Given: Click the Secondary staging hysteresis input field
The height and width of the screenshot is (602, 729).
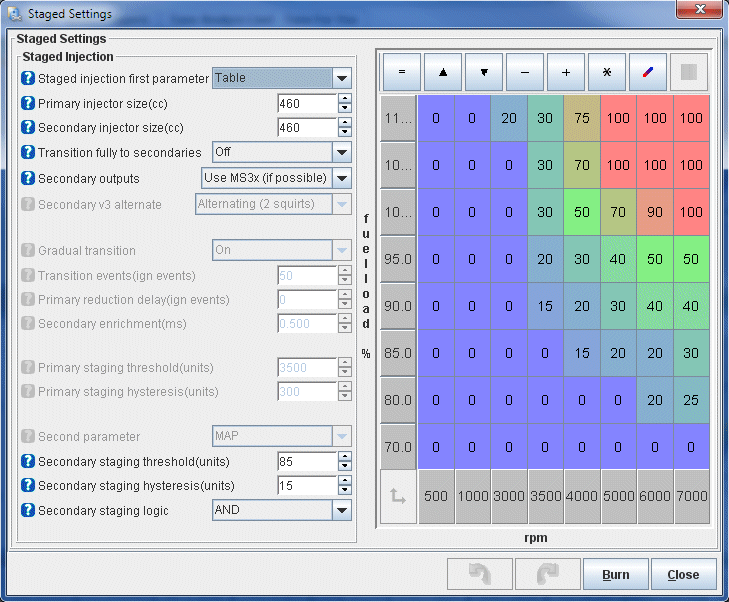Looking at the screenshot, I should [306, 486].
